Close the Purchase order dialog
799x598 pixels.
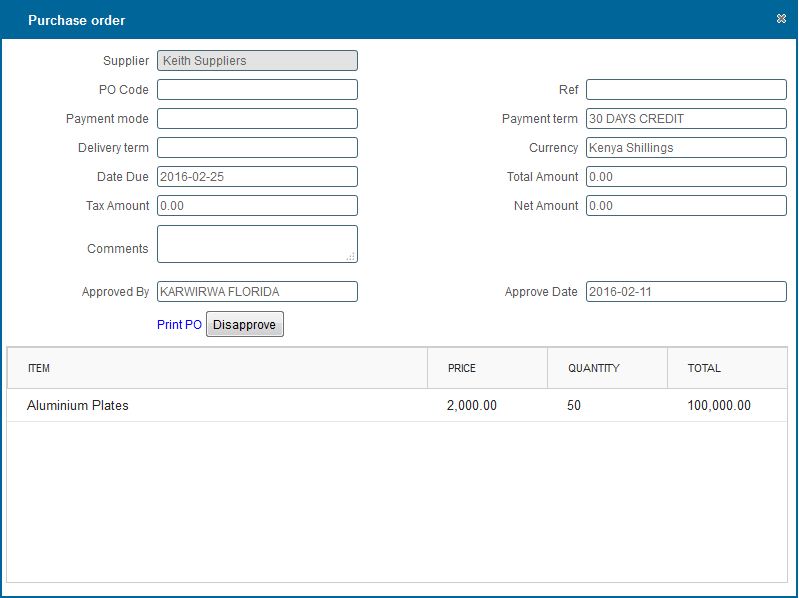coord(780,19)
